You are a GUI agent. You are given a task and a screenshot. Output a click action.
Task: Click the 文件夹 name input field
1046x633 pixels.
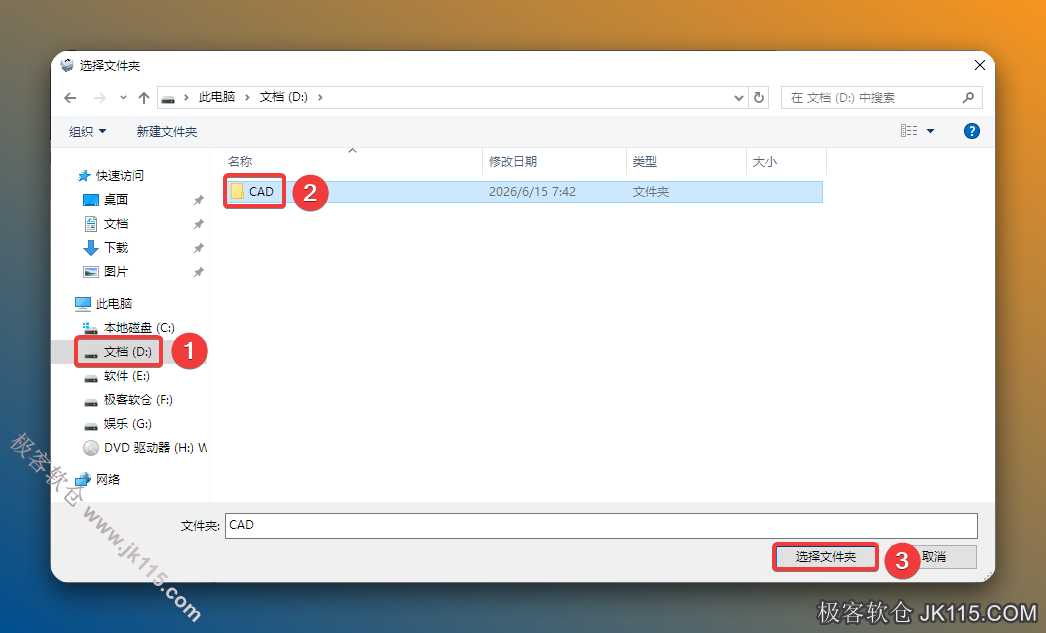point(601,526)
